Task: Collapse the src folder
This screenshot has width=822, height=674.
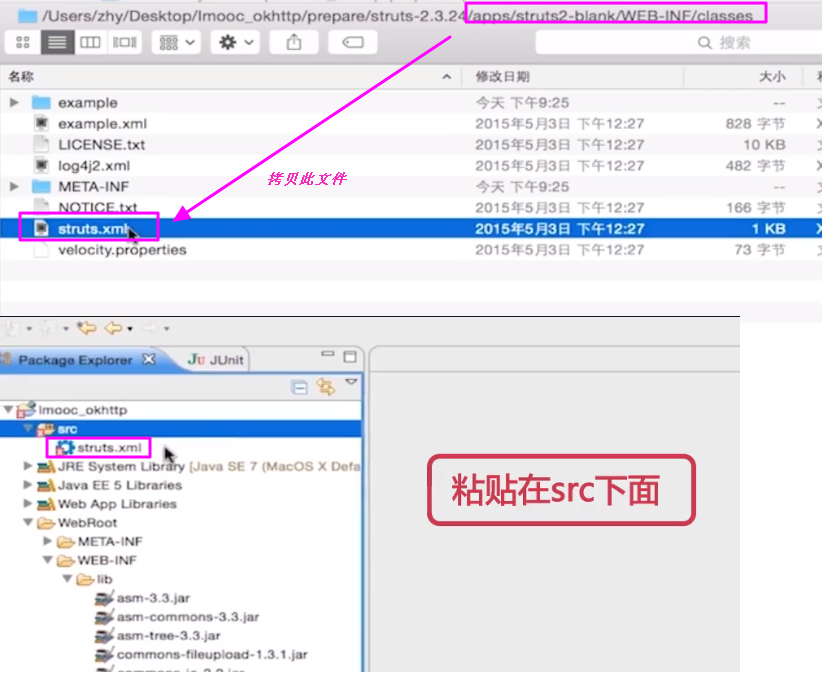Action: tap(28, 428)
